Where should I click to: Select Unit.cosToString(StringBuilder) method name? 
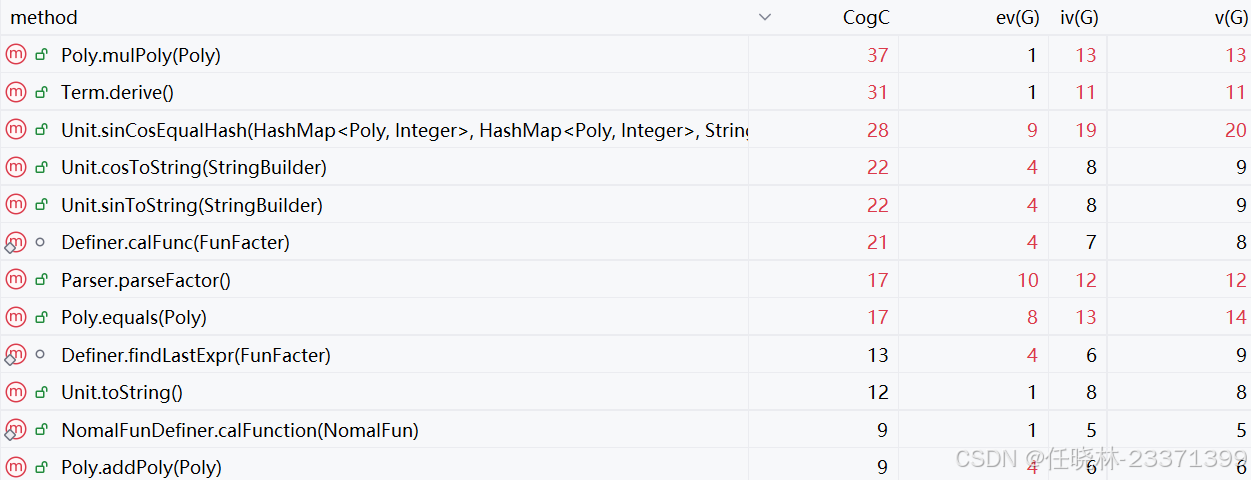point(194,167)
